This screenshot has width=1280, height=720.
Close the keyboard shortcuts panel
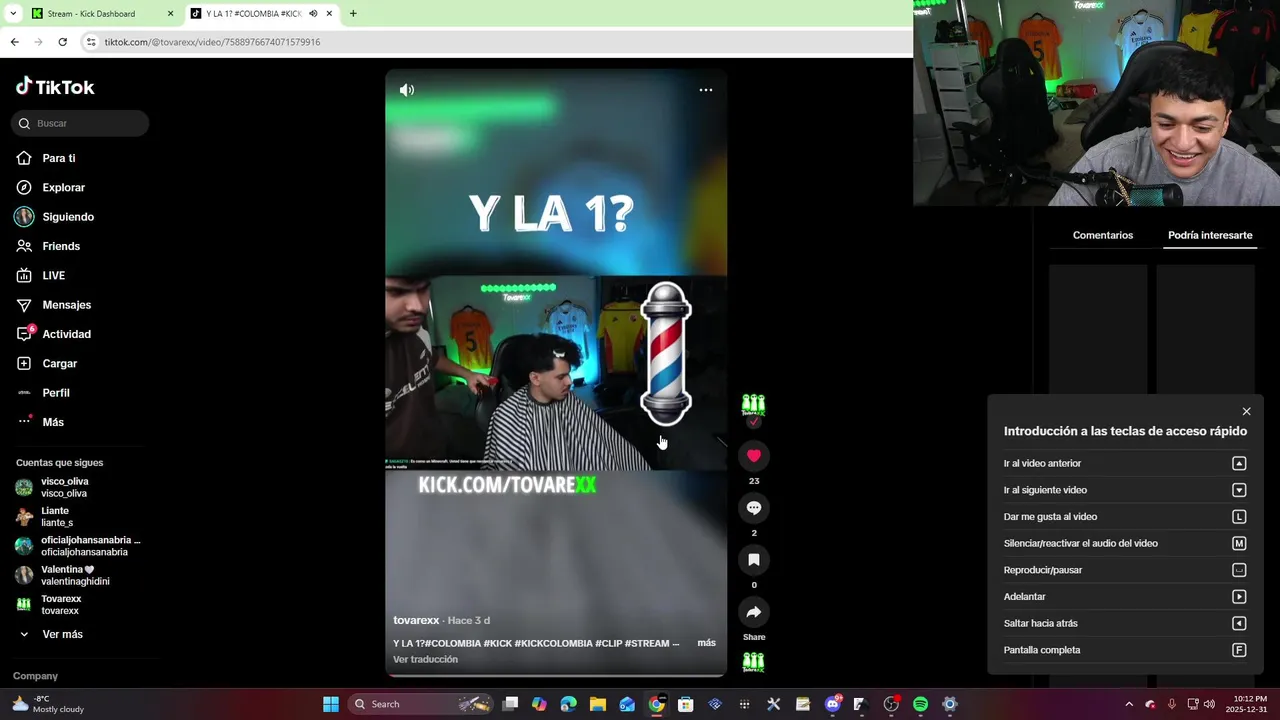(1246, 412)
